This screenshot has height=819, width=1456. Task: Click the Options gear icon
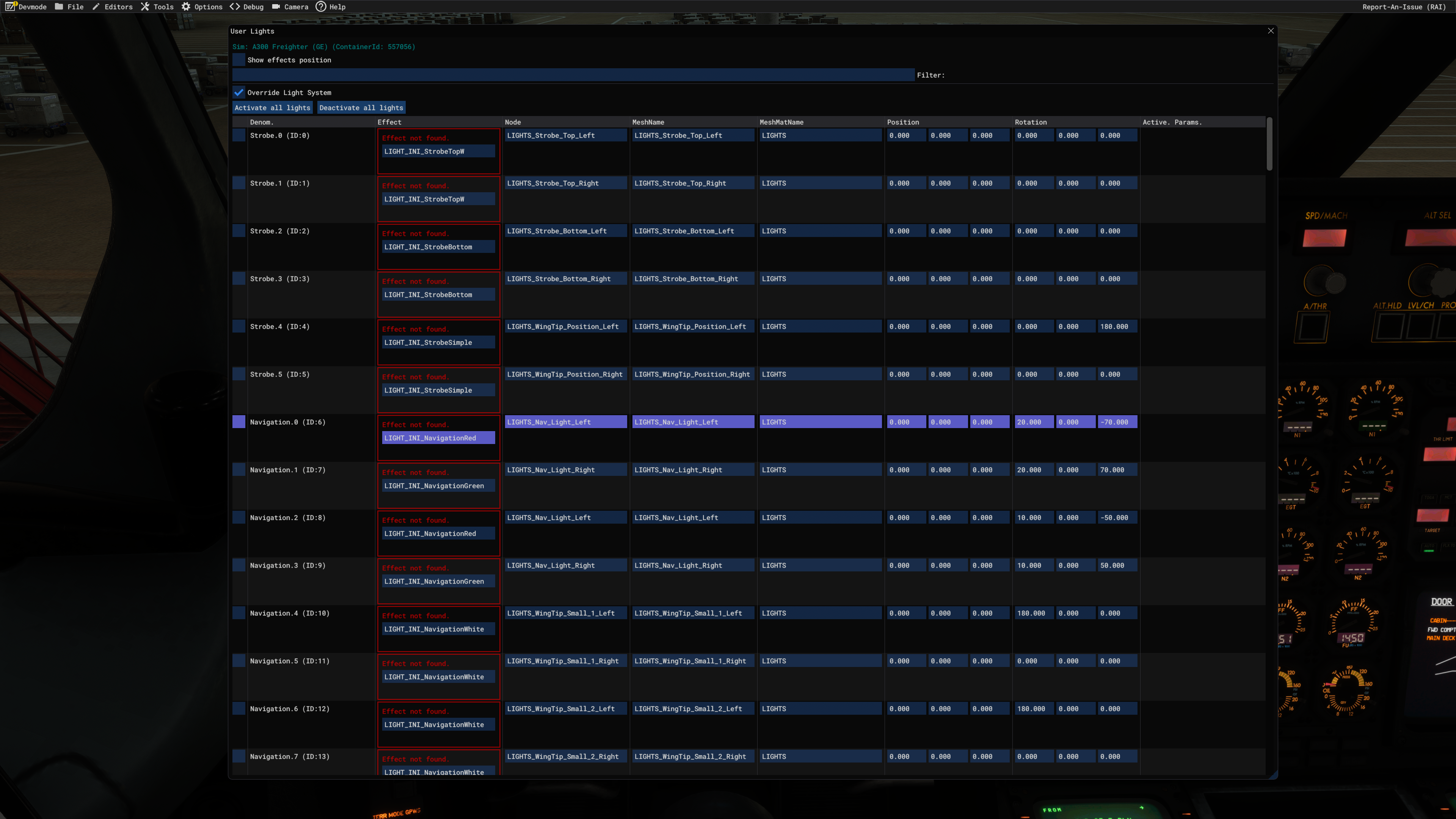tap(186, 7)
